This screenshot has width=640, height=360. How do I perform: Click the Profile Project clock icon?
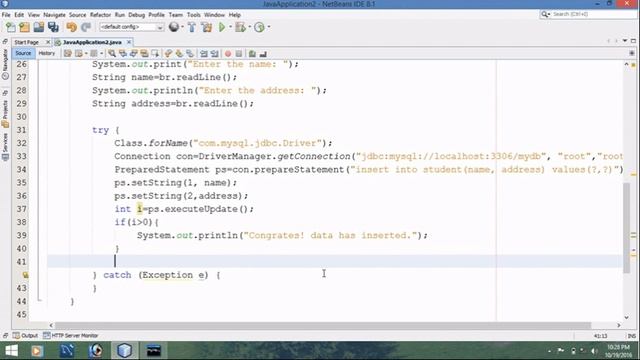click(259, 27)
